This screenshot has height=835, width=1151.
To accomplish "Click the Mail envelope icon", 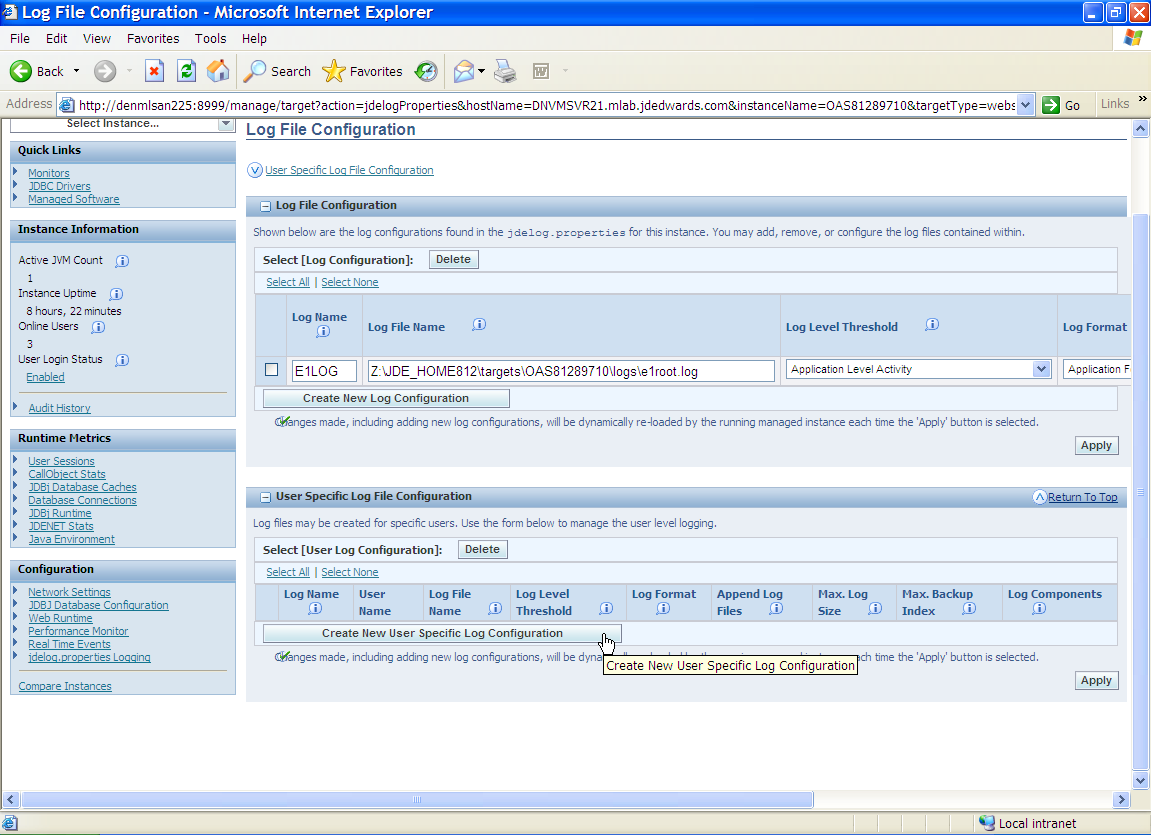I will [464, 71].
